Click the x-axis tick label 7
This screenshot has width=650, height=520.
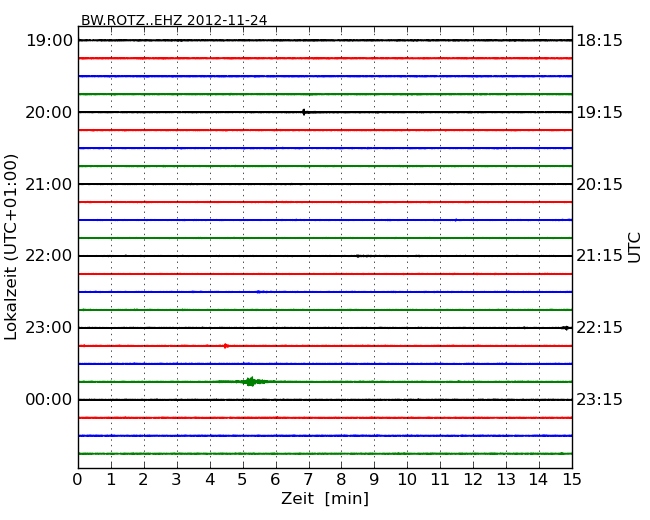click(x=308, y=479)
